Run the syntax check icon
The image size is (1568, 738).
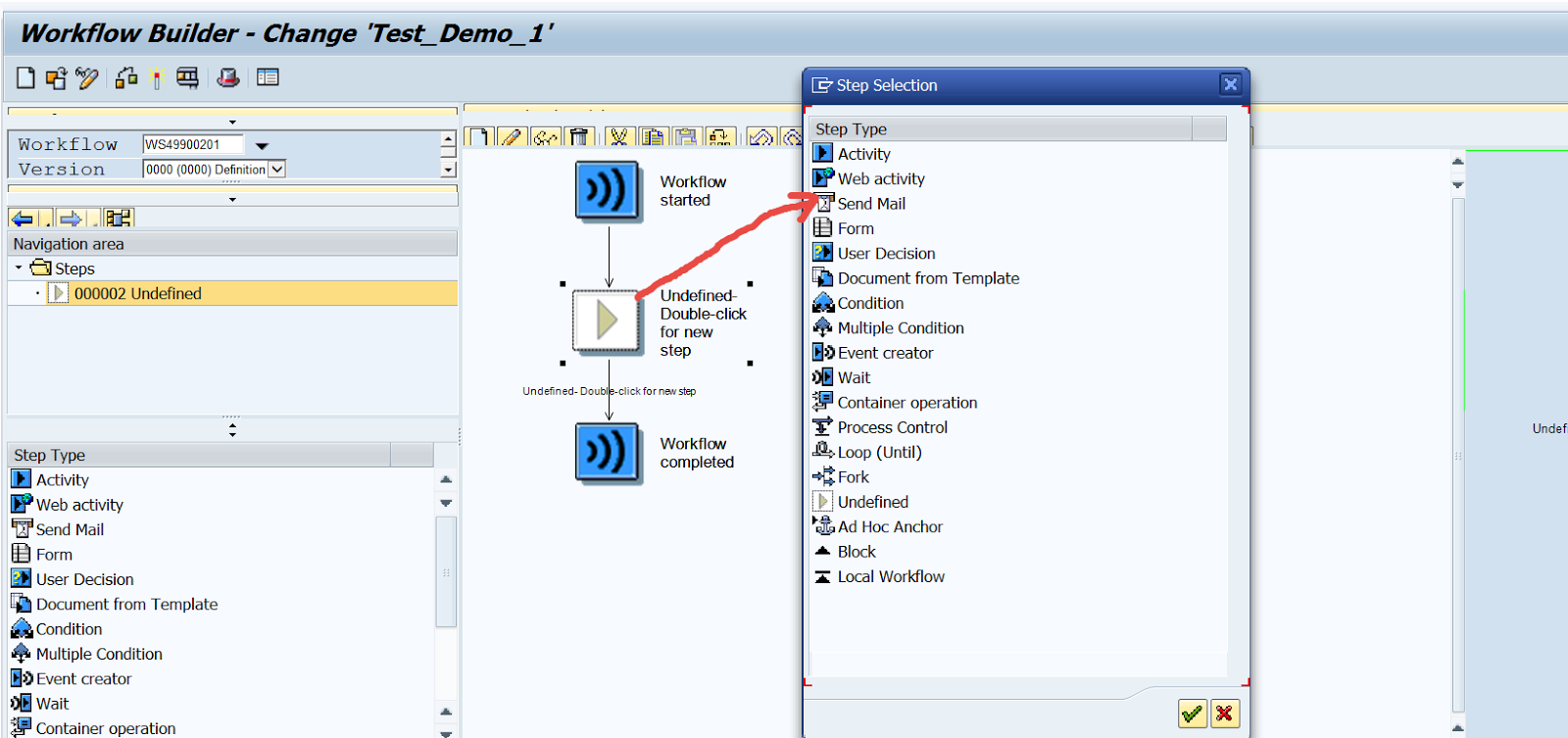(x=126, y=77)
